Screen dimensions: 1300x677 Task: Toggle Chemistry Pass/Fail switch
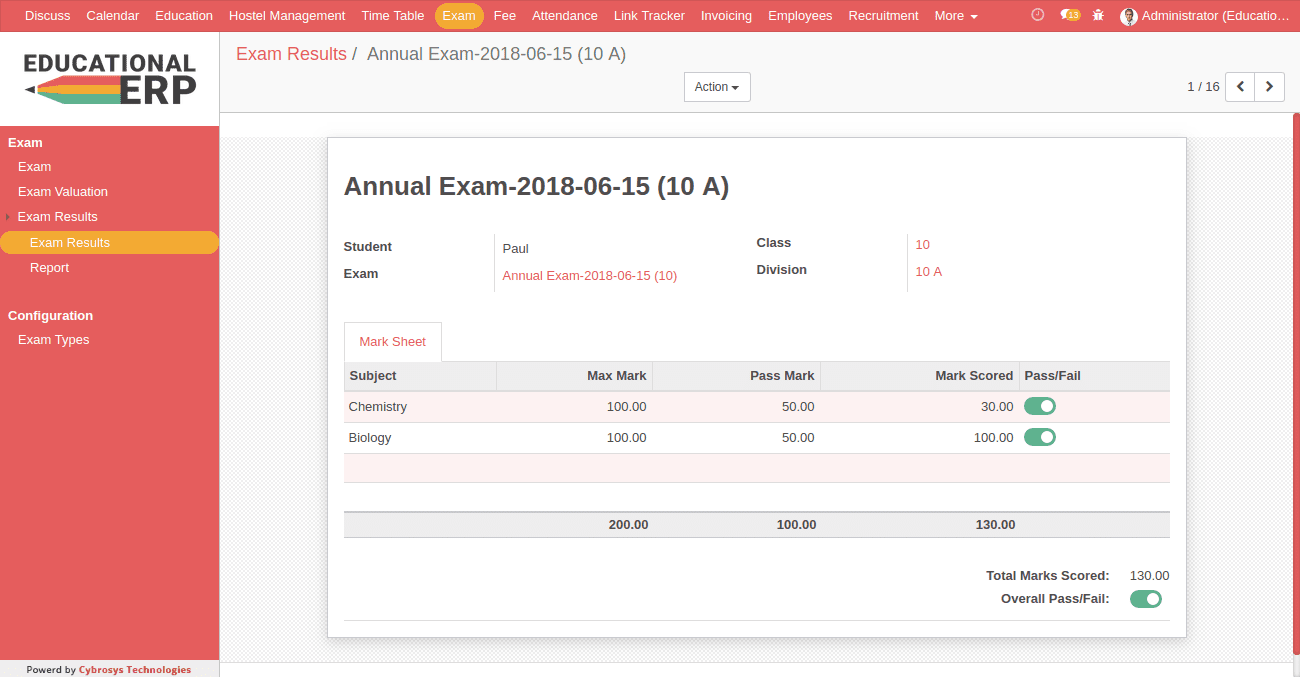1040,406
